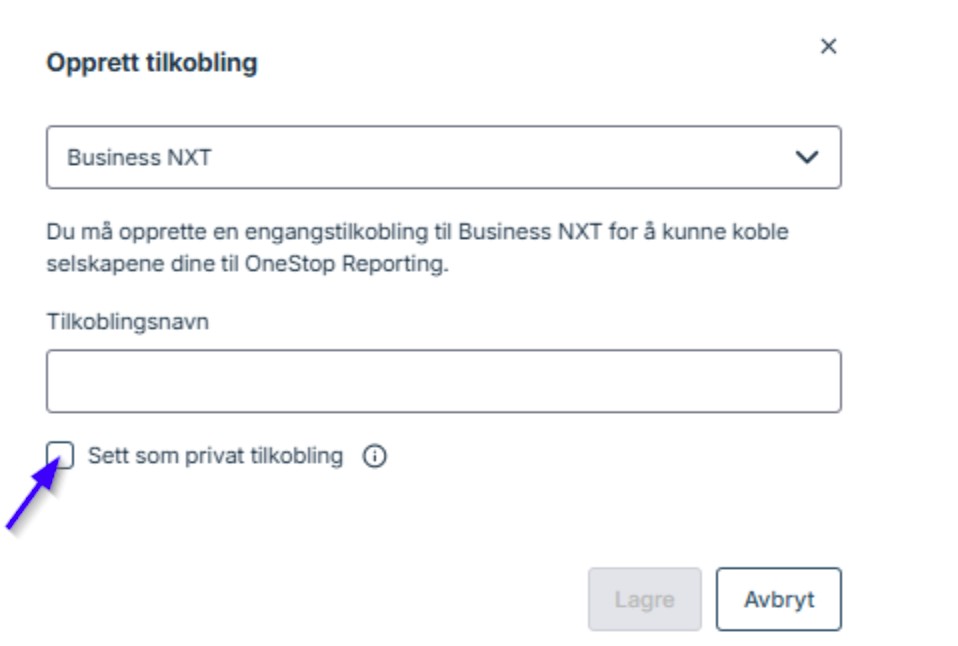Close the Opprett tilkobling dialog
Screen dimensions: 958x646
tap(828, 46)
